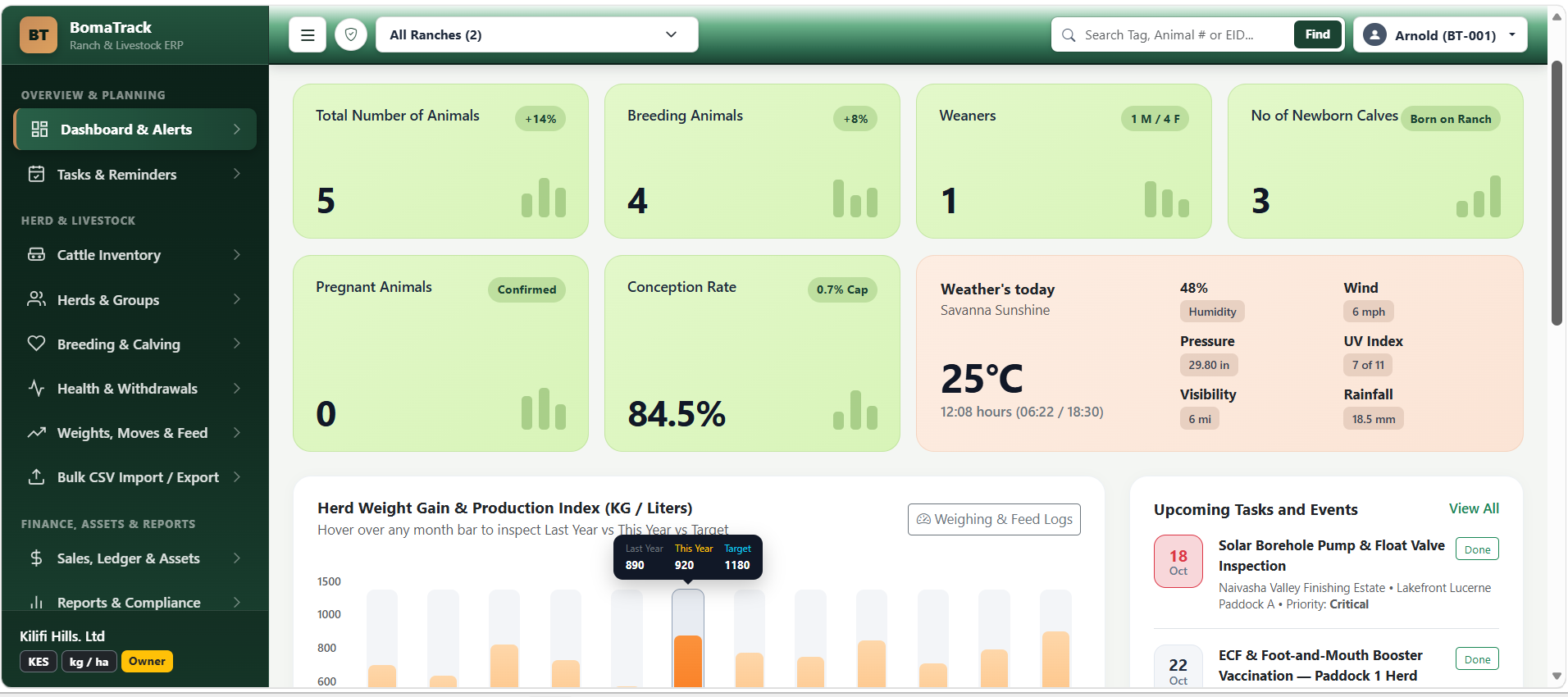The width and height of the screenshot is (1568, 697).
Task: Click bar chart icon in Conception Rate card
Action: tap(855, 409)
